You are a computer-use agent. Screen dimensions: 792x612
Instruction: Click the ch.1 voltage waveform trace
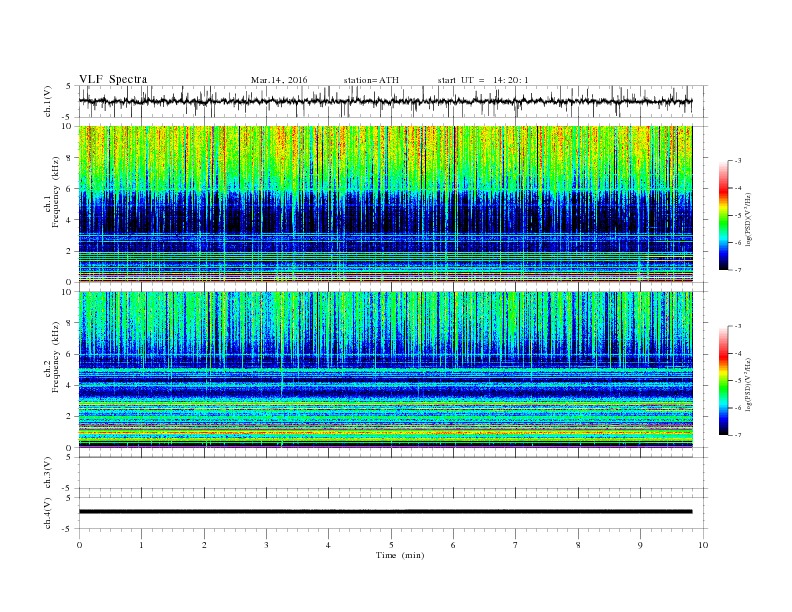coord(385,101)
